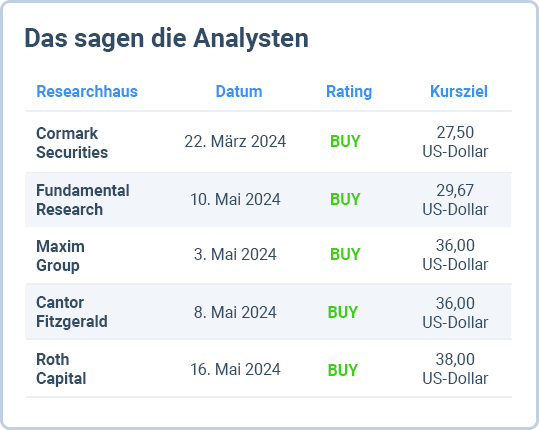This screenshot has height=430, width=539.
Task: Click the Datum column header
Action: point(239,91)
